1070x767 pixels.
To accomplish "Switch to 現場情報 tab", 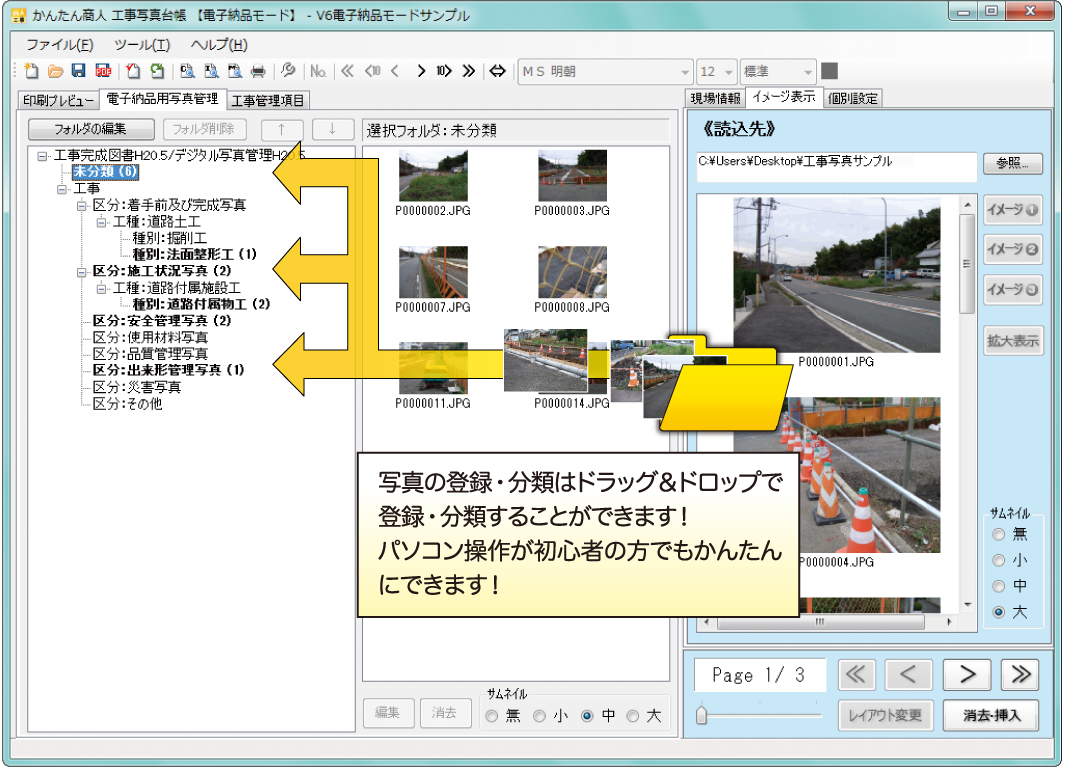I will pyautogui.click(x=715, y=99).
